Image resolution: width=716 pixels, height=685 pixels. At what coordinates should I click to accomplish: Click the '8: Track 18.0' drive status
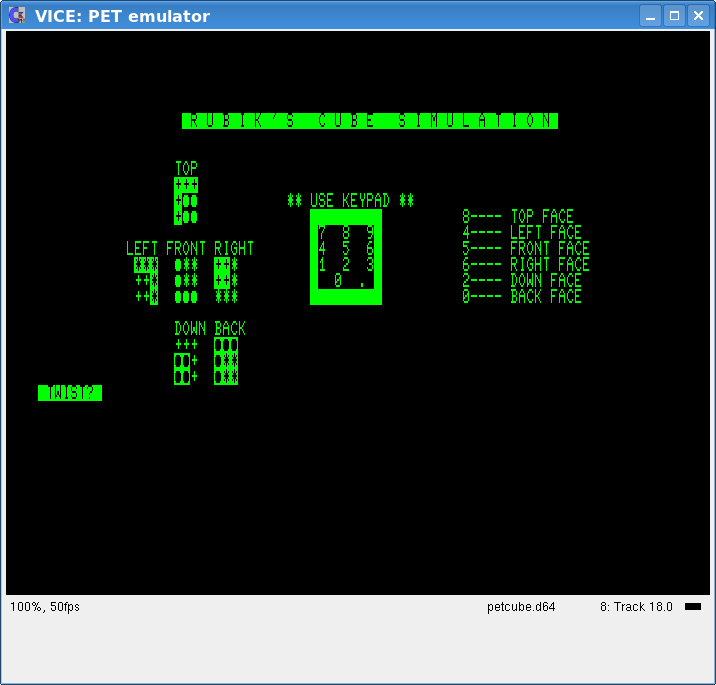tap(636, 606)
